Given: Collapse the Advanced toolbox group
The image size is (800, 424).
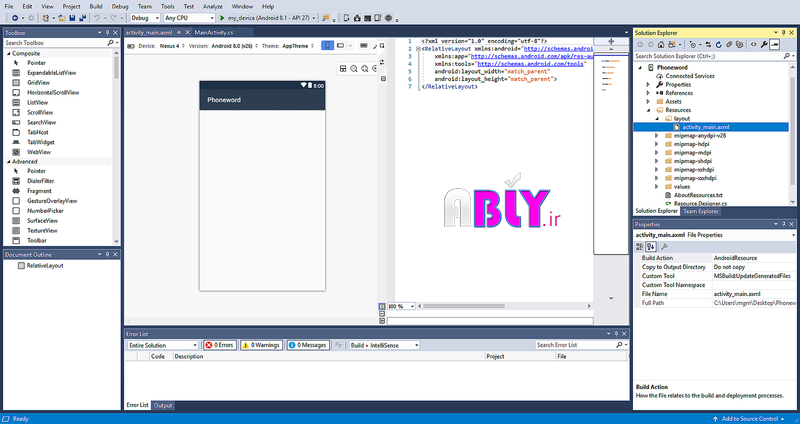Looking at the screenshot, I should click(x=8, y=162).
